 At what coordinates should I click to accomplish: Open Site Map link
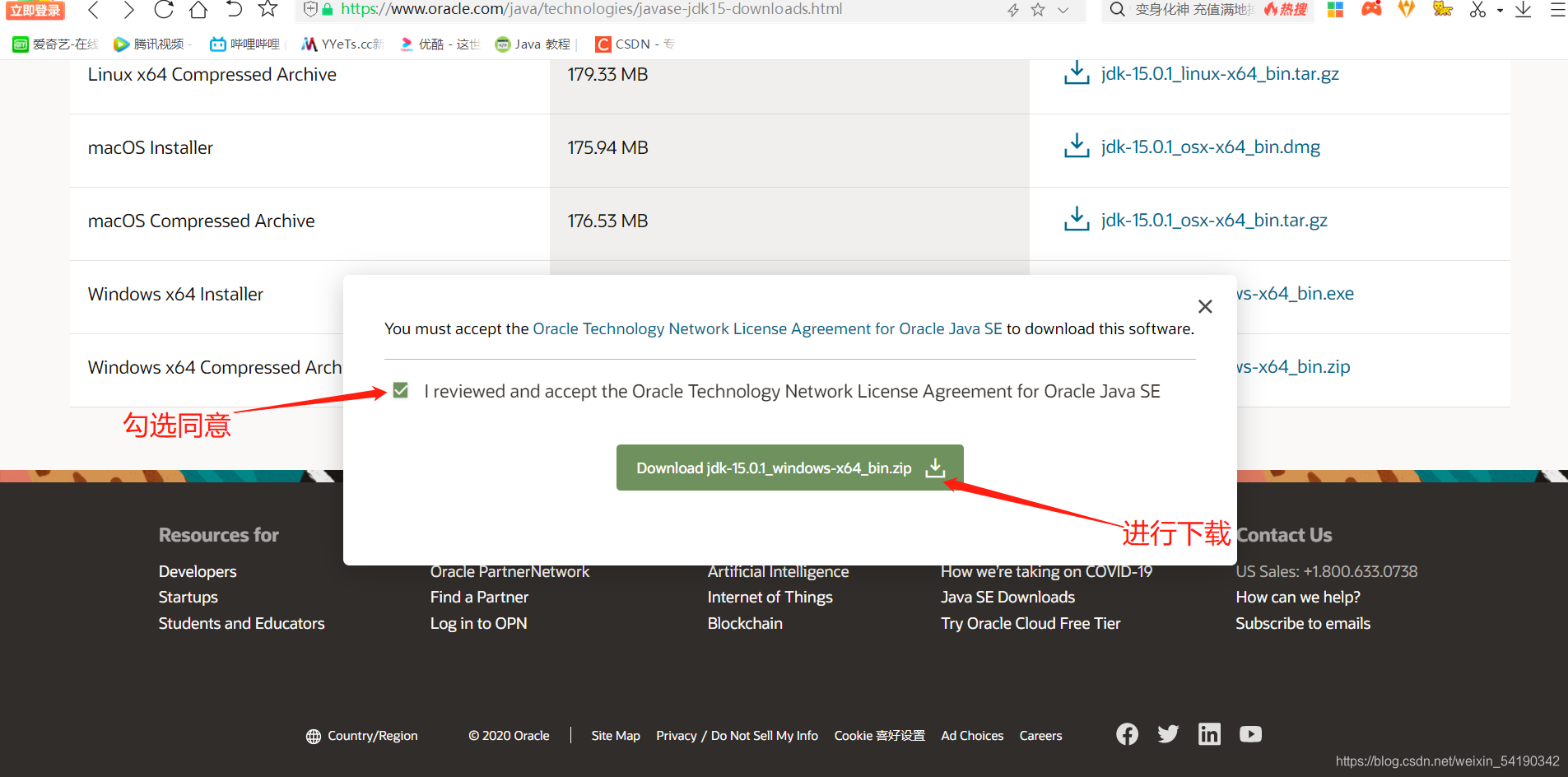[616, 736]
